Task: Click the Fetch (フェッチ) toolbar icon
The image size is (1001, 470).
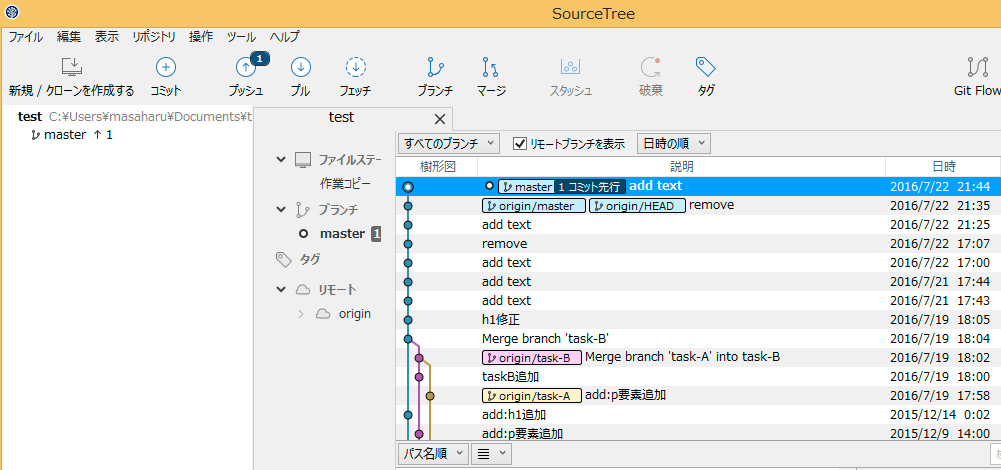Action: click(x=356, y=67)
